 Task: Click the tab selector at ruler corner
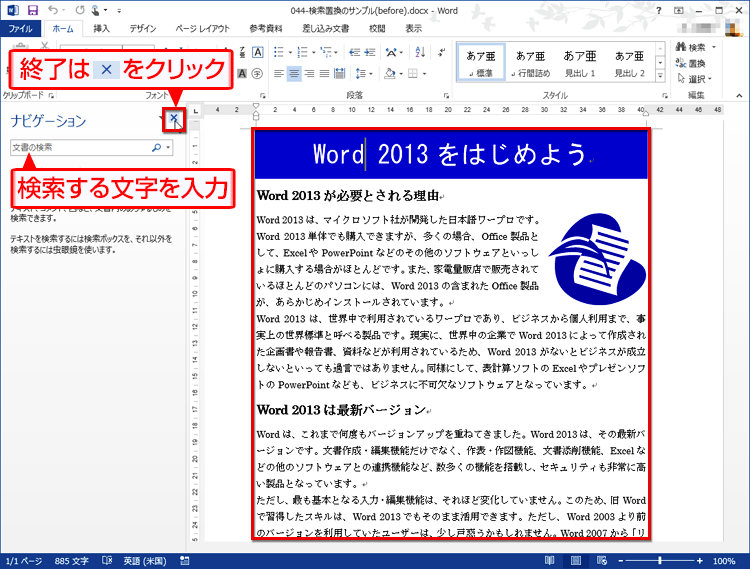pyautogui.click(x=195, y=111)
